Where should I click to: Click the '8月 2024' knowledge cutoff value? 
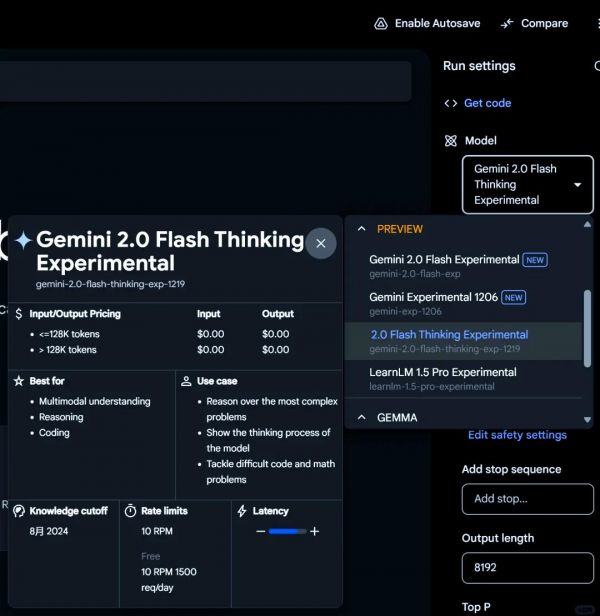click(49, 532)
